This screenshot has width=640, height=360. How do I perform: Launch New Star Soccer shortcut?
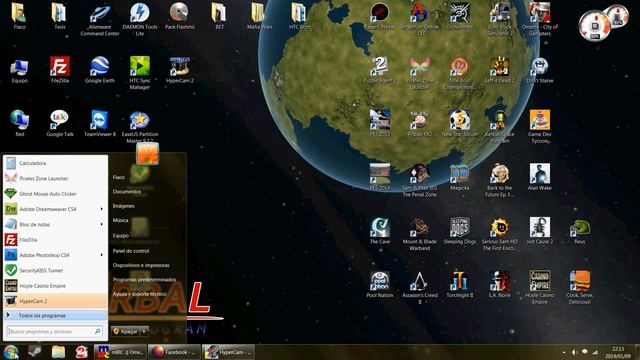coord(460,123)
